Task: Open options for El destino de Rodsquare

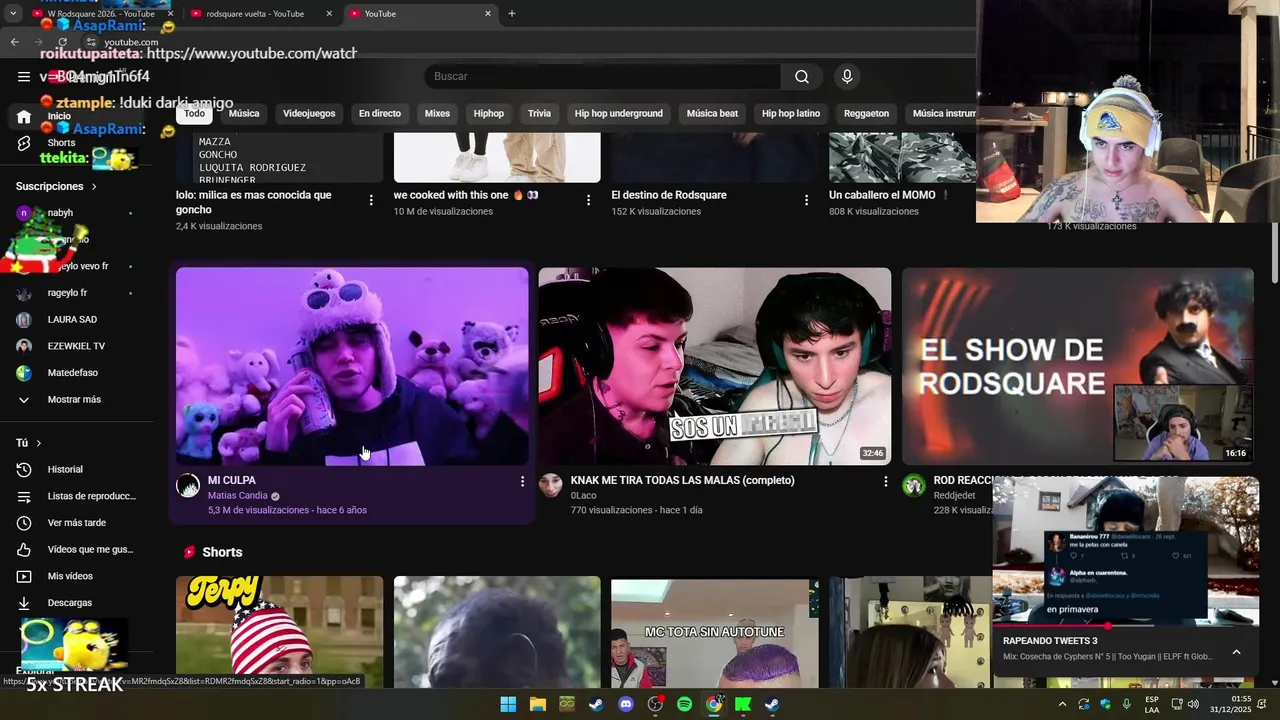Action: pyautogui.click(x=806, y=200)
